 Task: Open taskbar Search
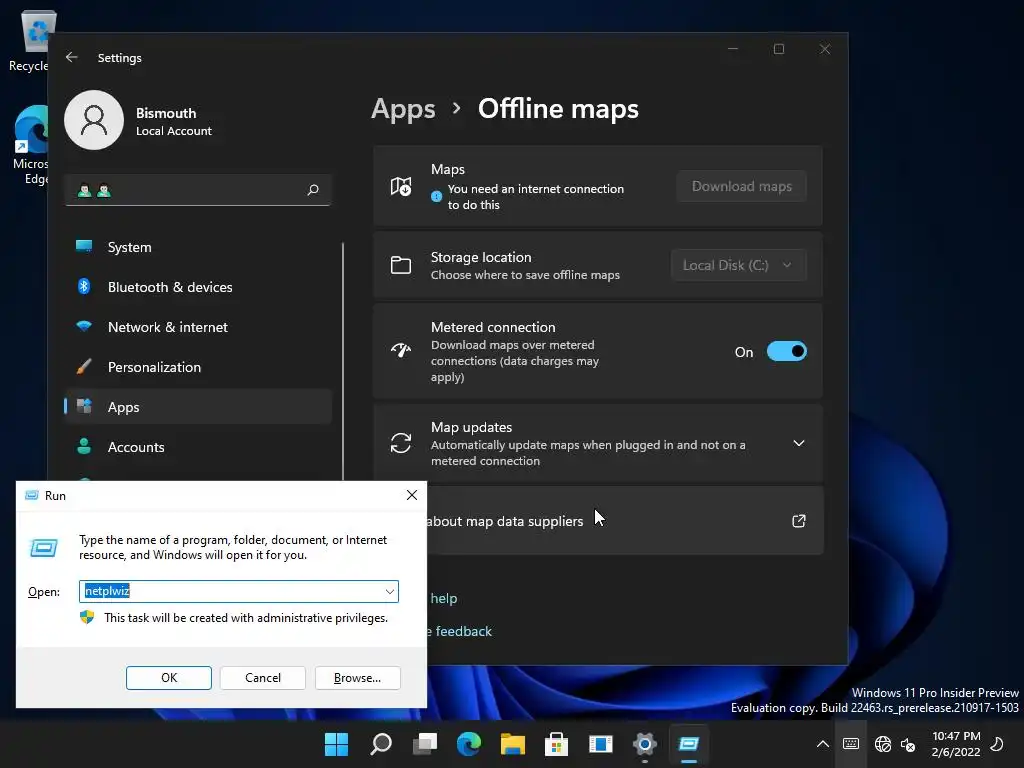pos(381,744)
